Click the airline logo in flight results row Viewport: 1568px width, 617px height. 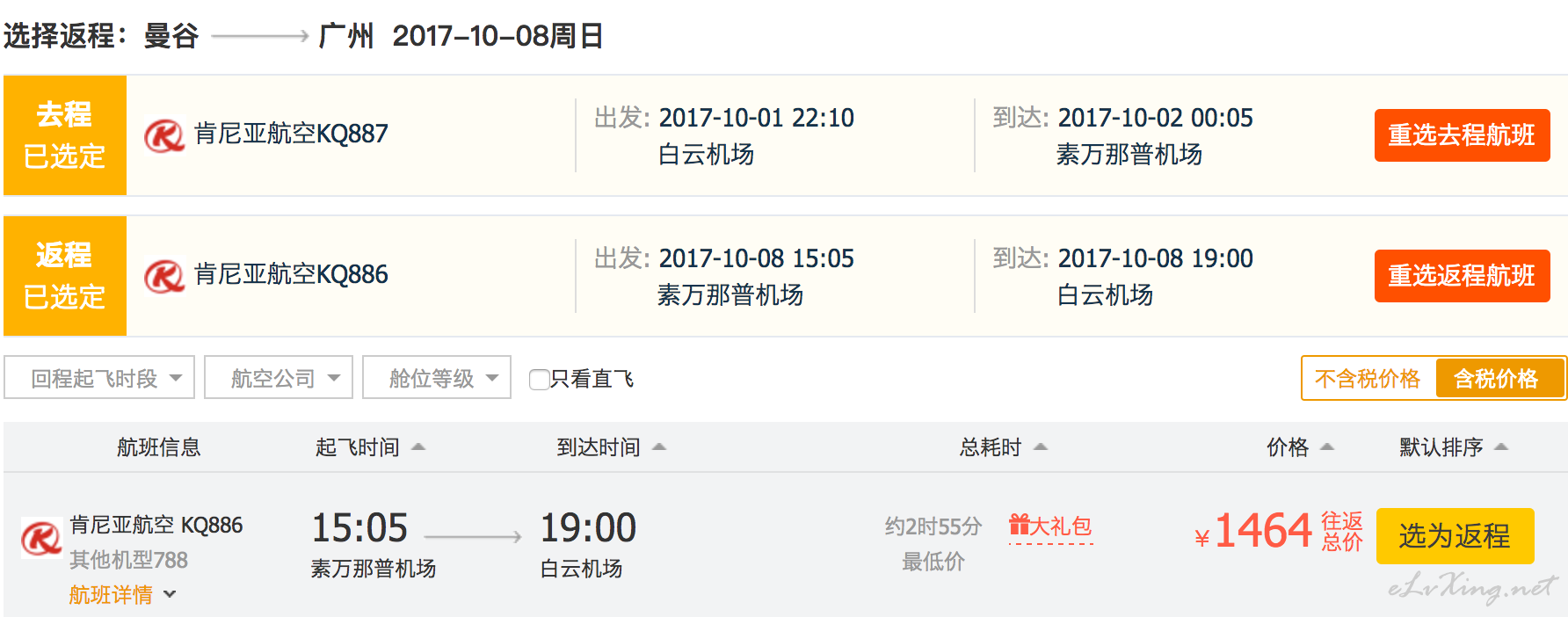click(x=40, y=538)
